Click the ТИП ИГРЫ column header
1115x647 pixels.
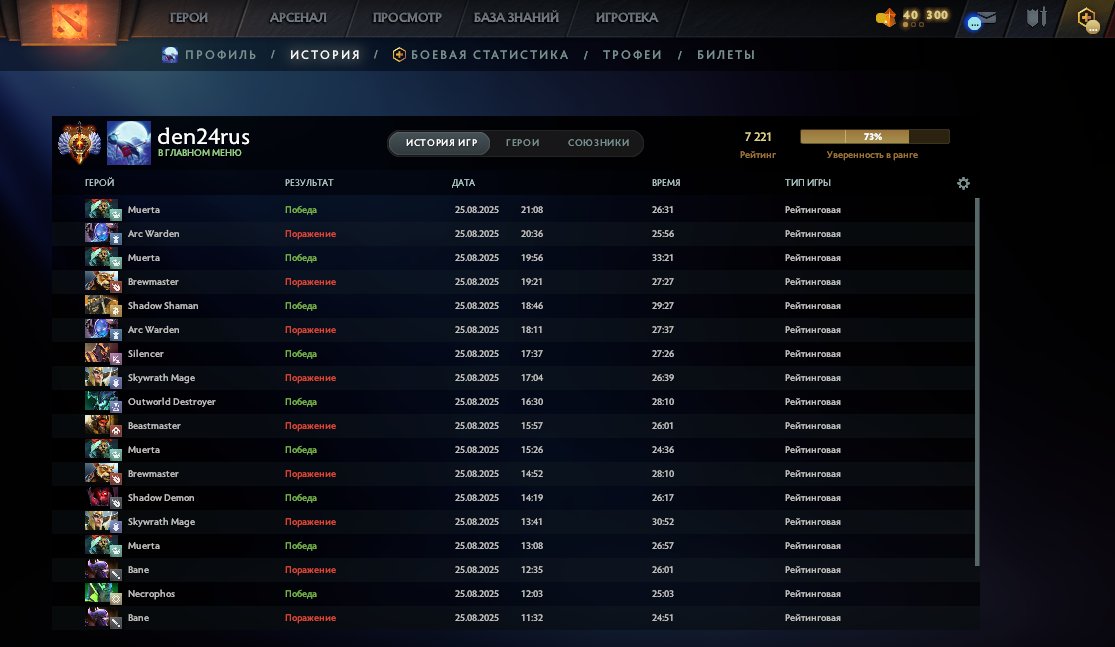pos(808,183)
